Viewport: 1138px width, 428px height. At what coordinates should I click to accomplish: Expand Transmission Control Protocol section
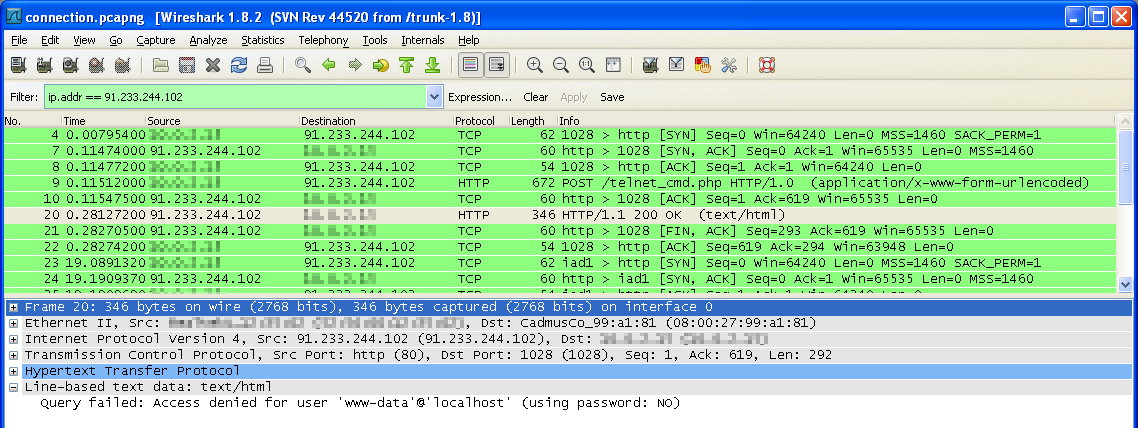(13, 355)
